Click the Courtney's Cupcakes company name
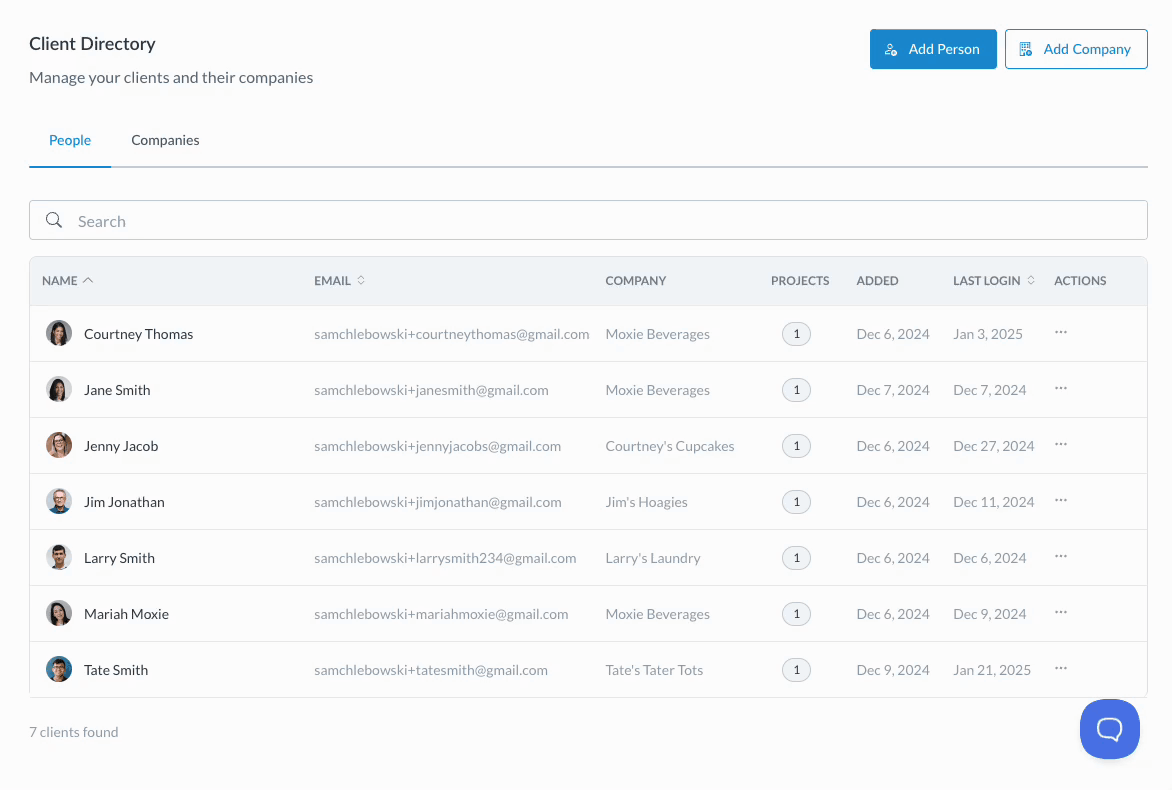1172x790 pixels. 669,446
